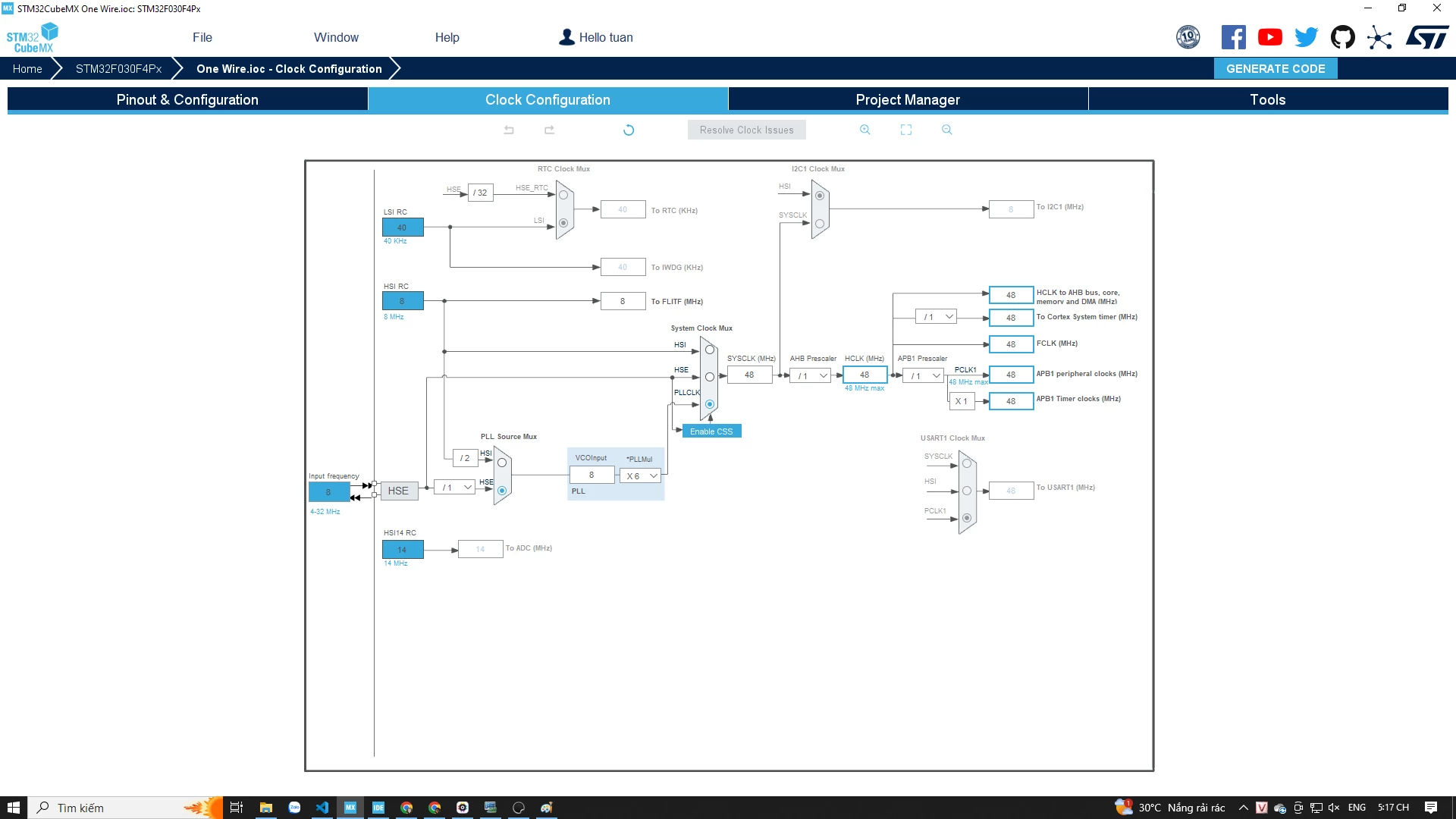
Task: Switch to Tools tab
Action: [1268, 99]
